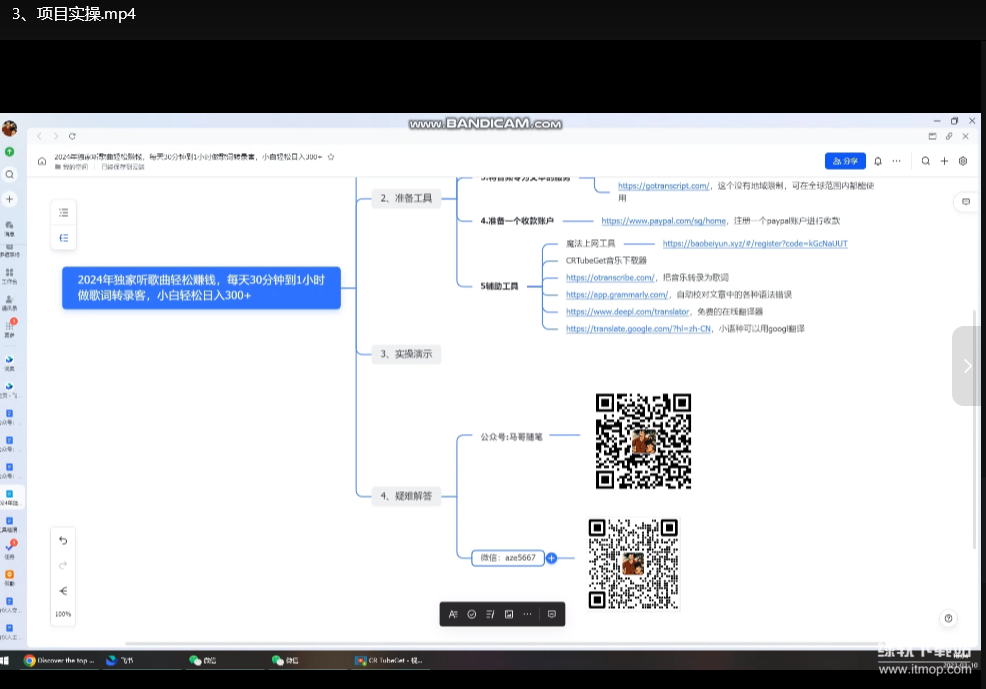Click the home icon beside document title
Screen dimensions: 986x689
(42, 162)
